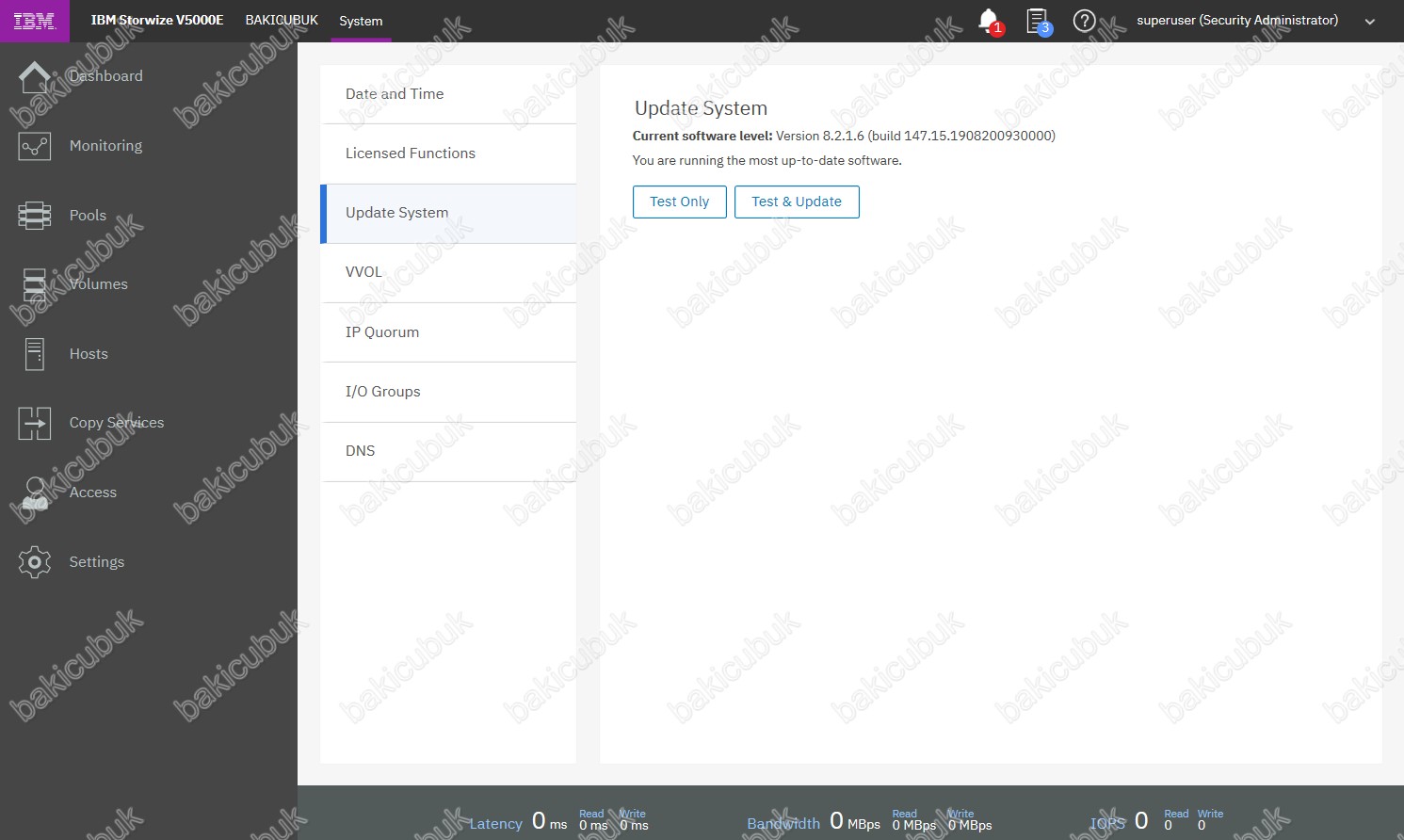Go to Settings label
Screen dimensions: 1404x840
pos(97,562)
